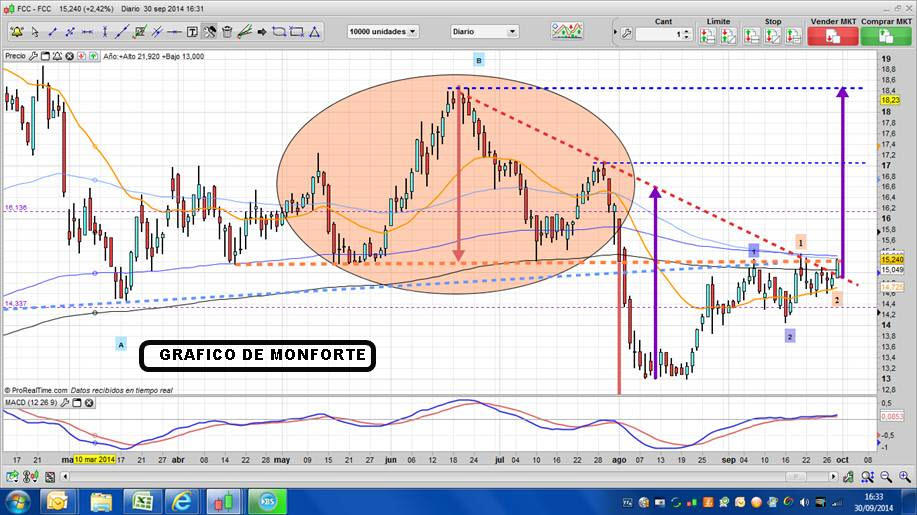The width and height of the screenshot is (917, 515).
Task: Click the alert bell icon in the drawing toolbar
Action: point(17,32)
